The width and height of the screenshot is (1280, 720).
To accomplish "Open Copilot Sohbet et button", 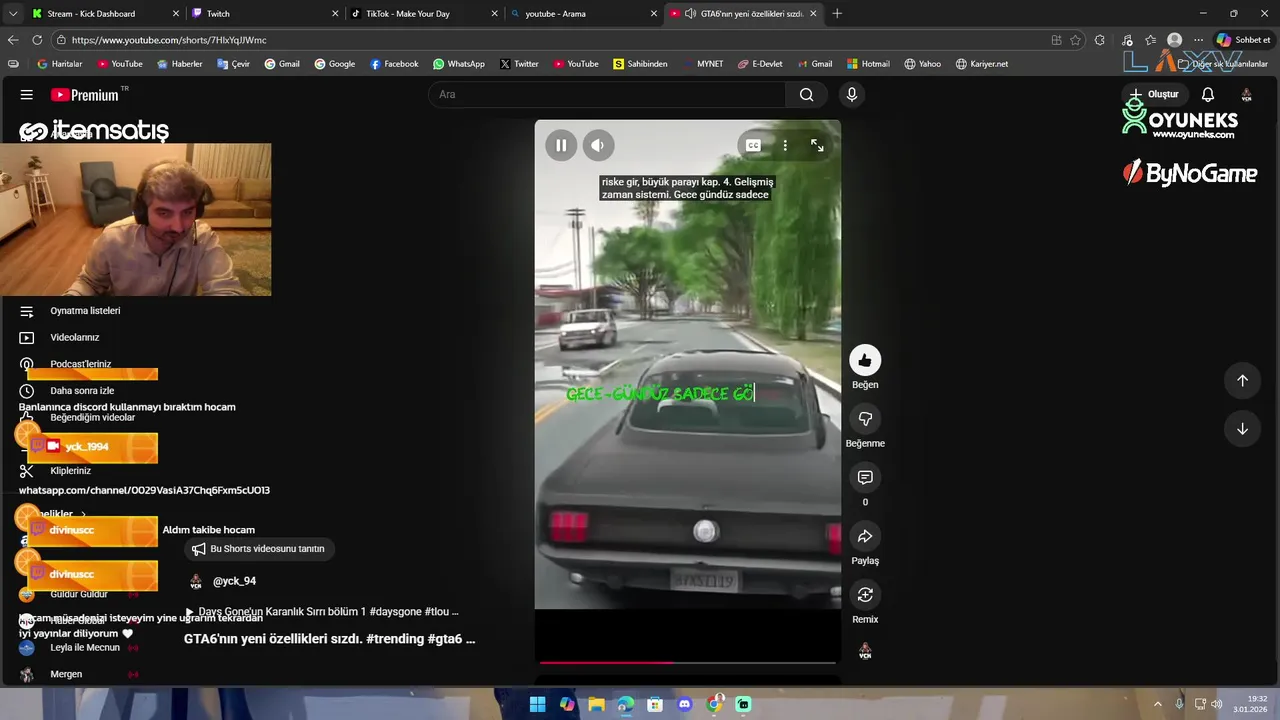I will coord(1244,40).
